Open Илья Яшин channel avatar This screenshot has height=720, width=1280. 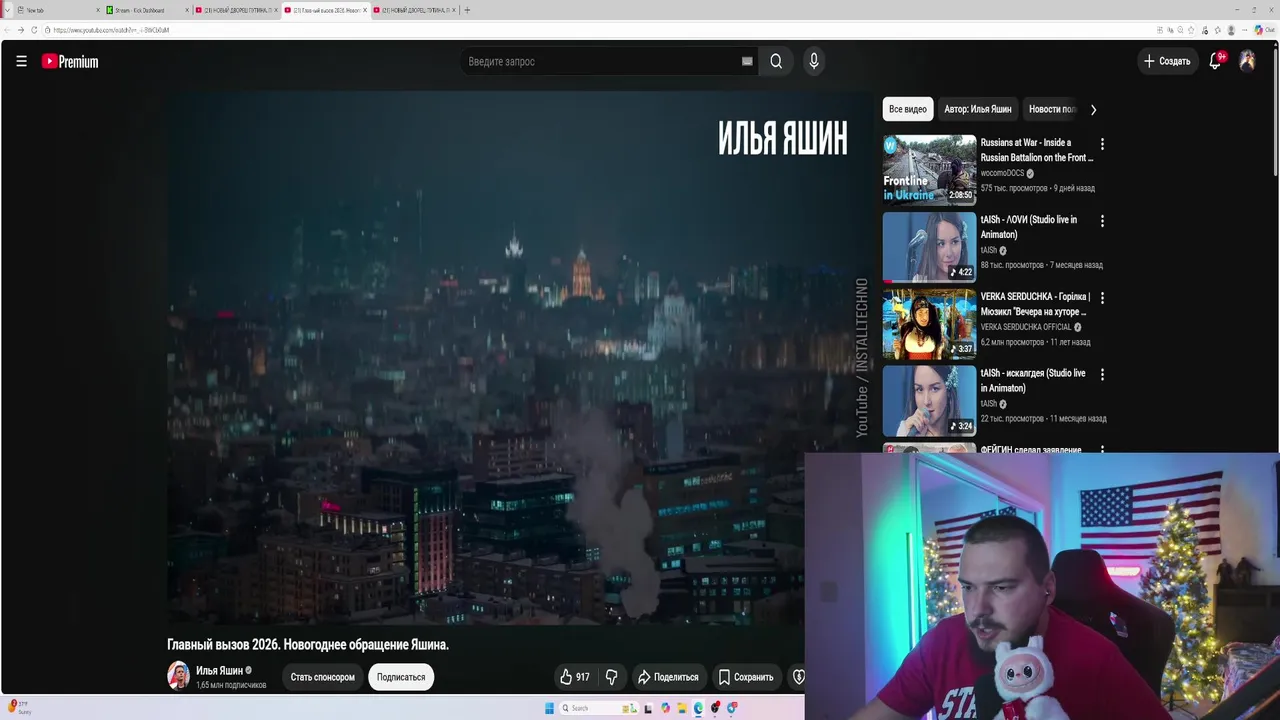178,676
